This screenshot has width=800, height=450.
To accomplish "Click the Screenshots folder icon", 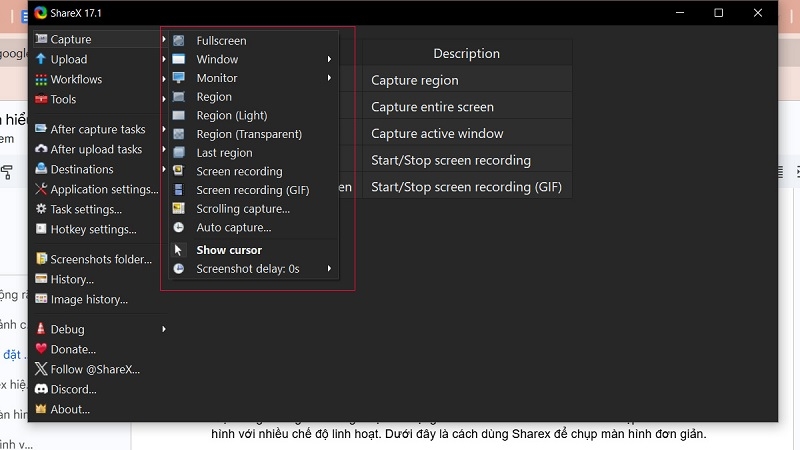I will (41, 259).
